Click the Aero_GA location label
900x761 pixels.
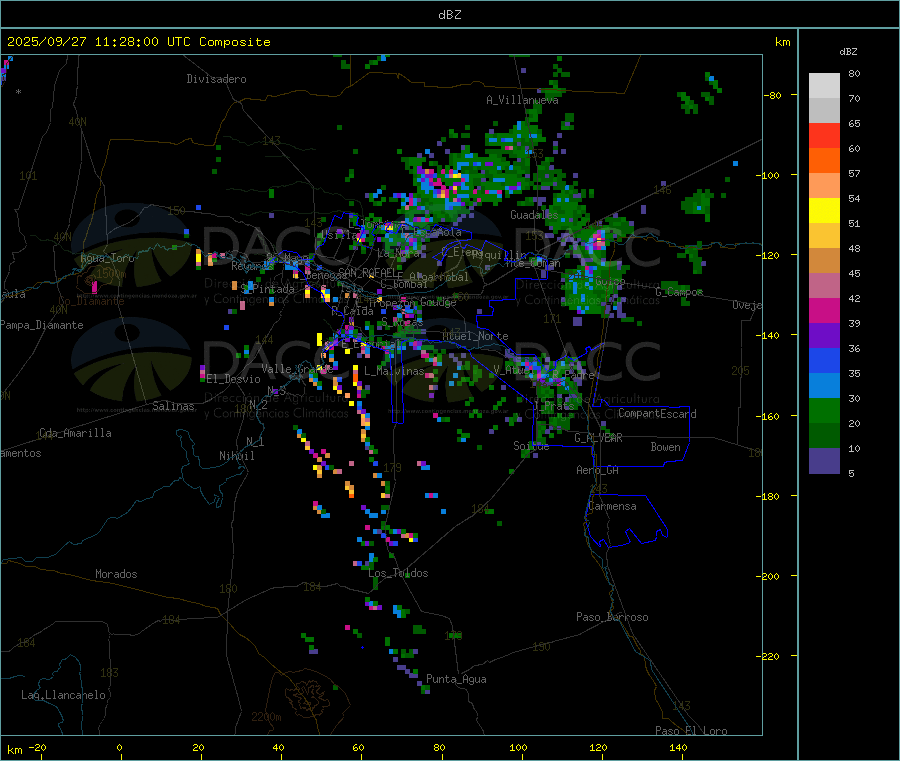coord(598,470)
